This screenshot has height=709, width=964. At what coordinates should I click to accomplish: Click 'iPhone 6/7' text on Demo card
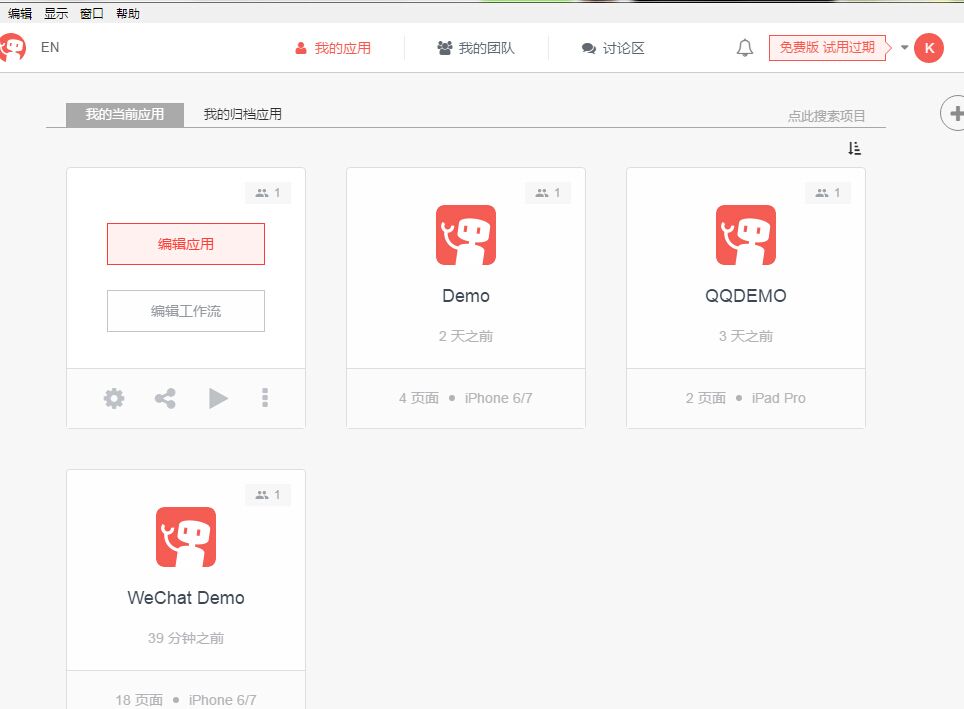click(x=499, y=398)
